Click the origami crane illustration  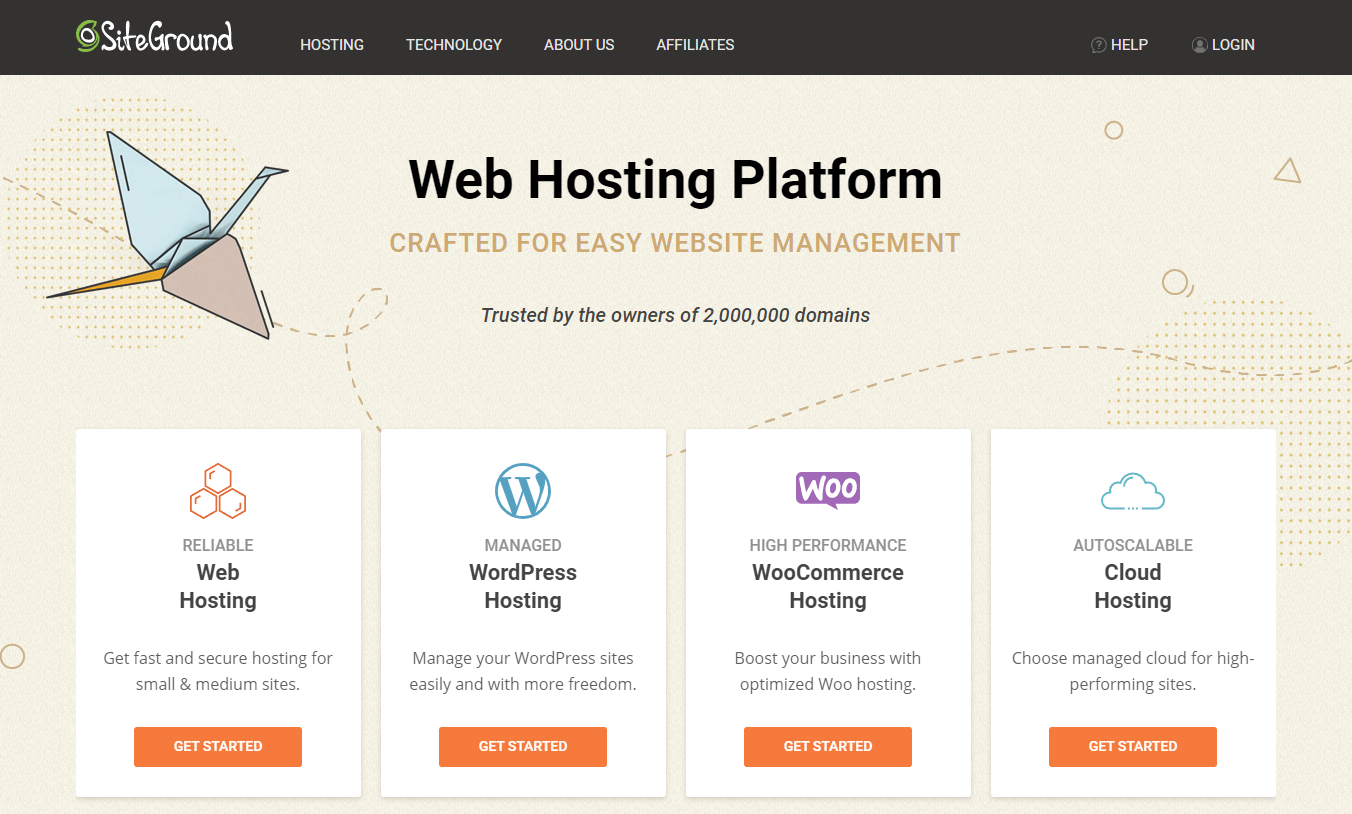pos(170,235)
